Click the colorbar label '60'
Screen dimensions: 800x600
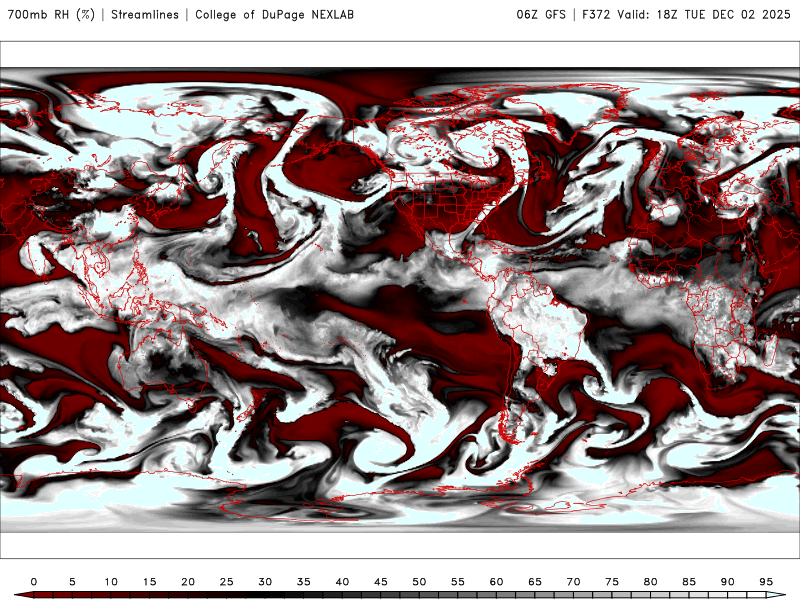pyautogui.click(x=496, y=582)
